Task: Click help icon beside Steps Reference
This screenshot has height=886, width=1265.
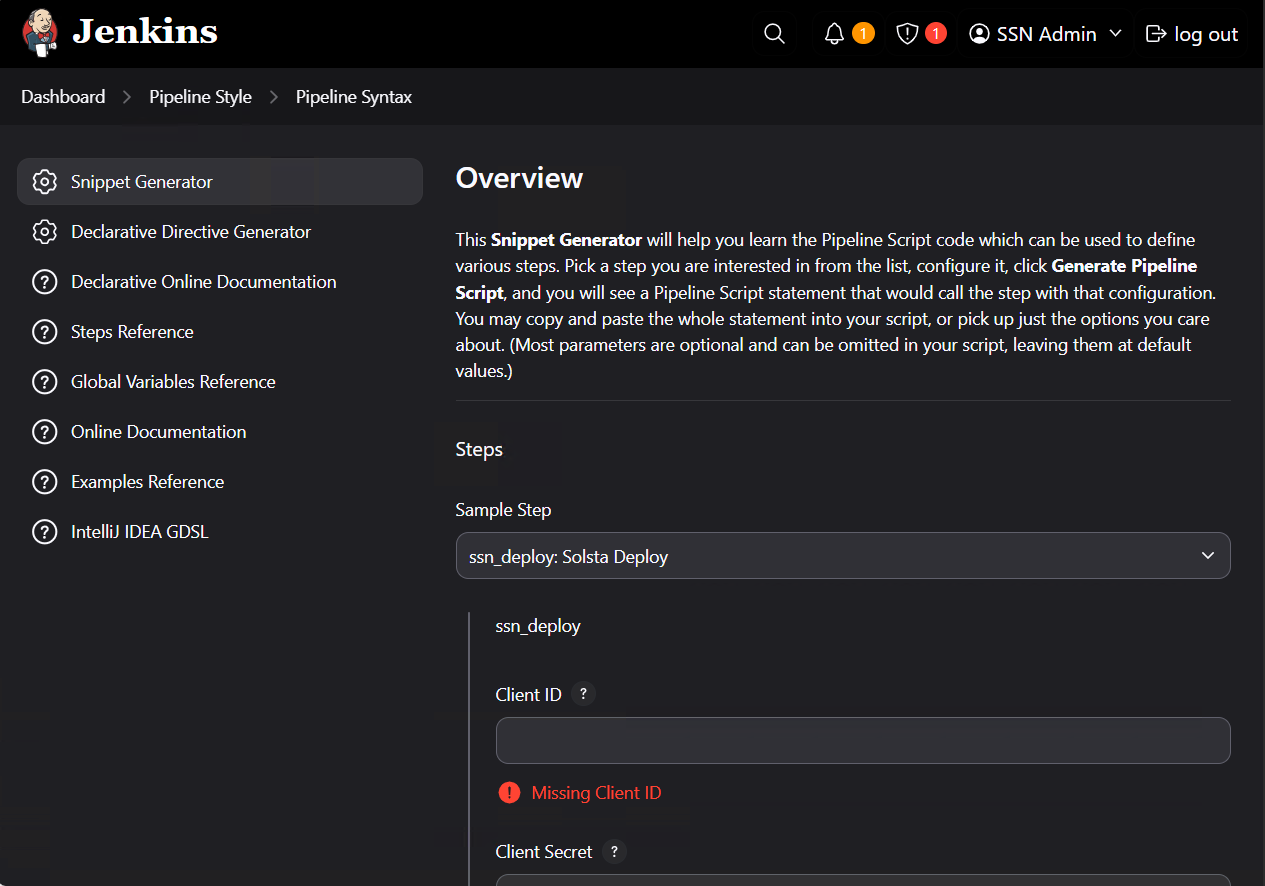Action: pos(44,332)
